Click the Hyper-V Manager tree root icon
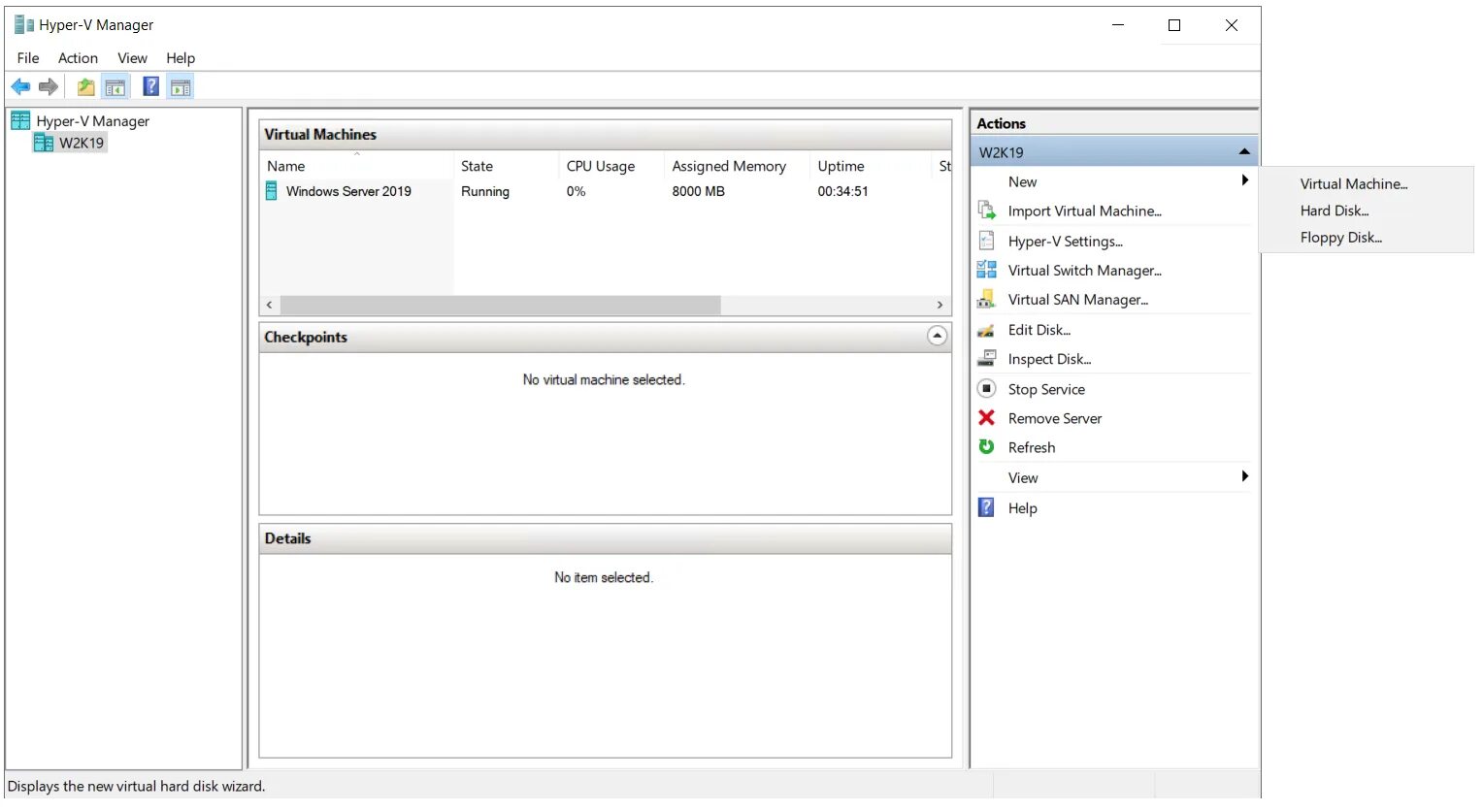 (20, 120)
